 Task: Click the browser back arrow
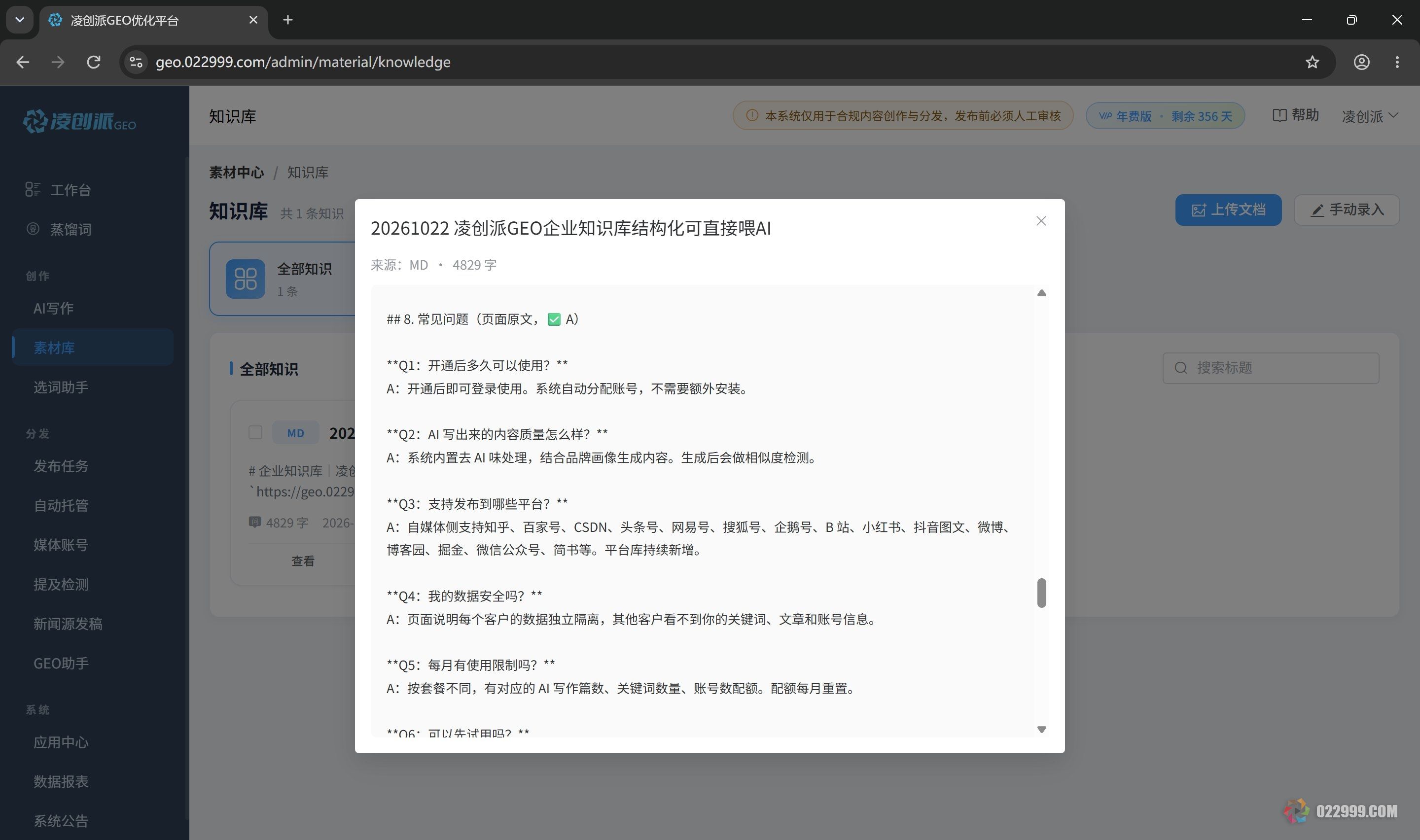(x=23, y=62)
